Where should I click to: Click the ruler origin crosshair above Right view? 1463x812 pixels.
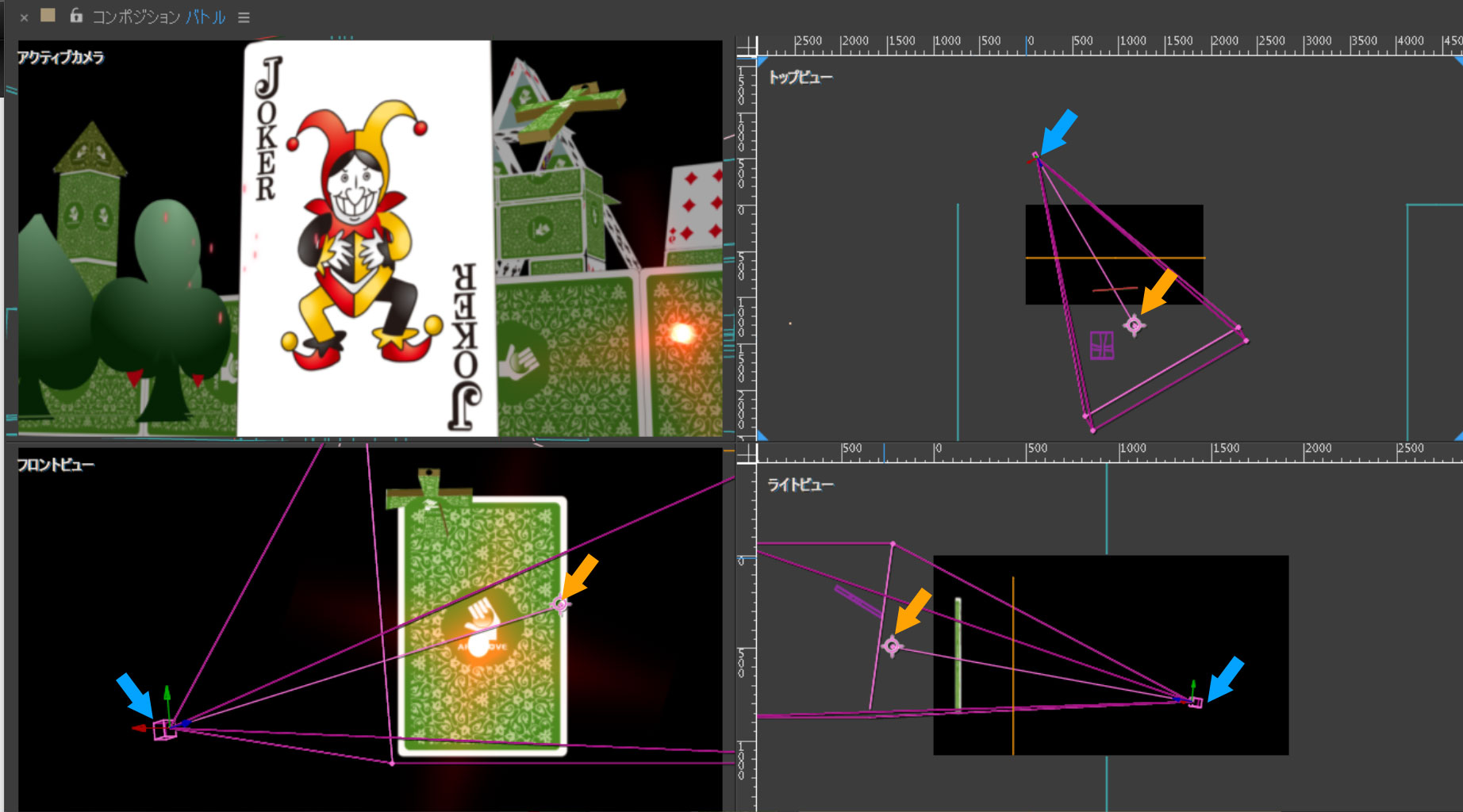[747, 454]
